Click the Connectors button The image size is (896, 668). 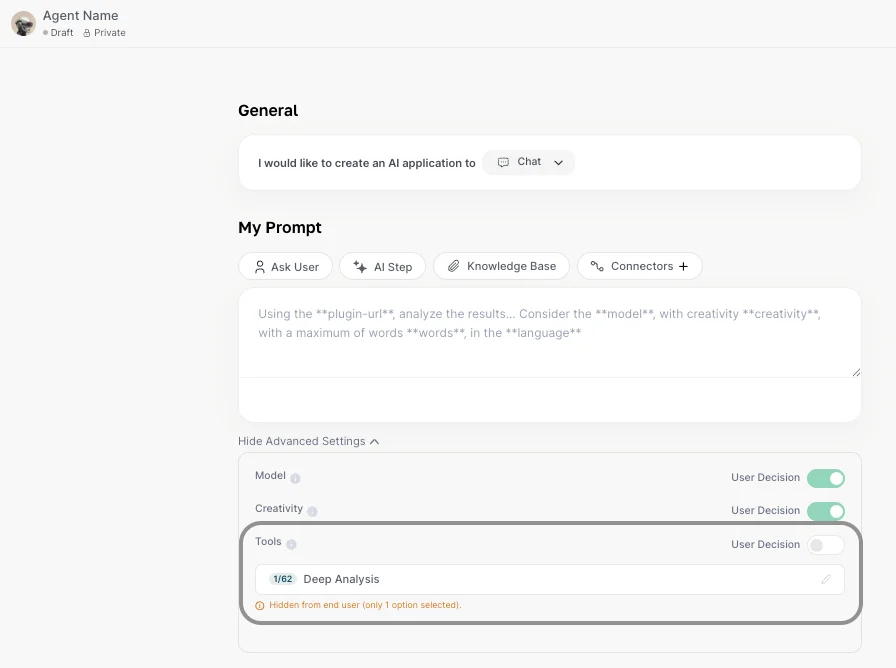tap(639, 266)
